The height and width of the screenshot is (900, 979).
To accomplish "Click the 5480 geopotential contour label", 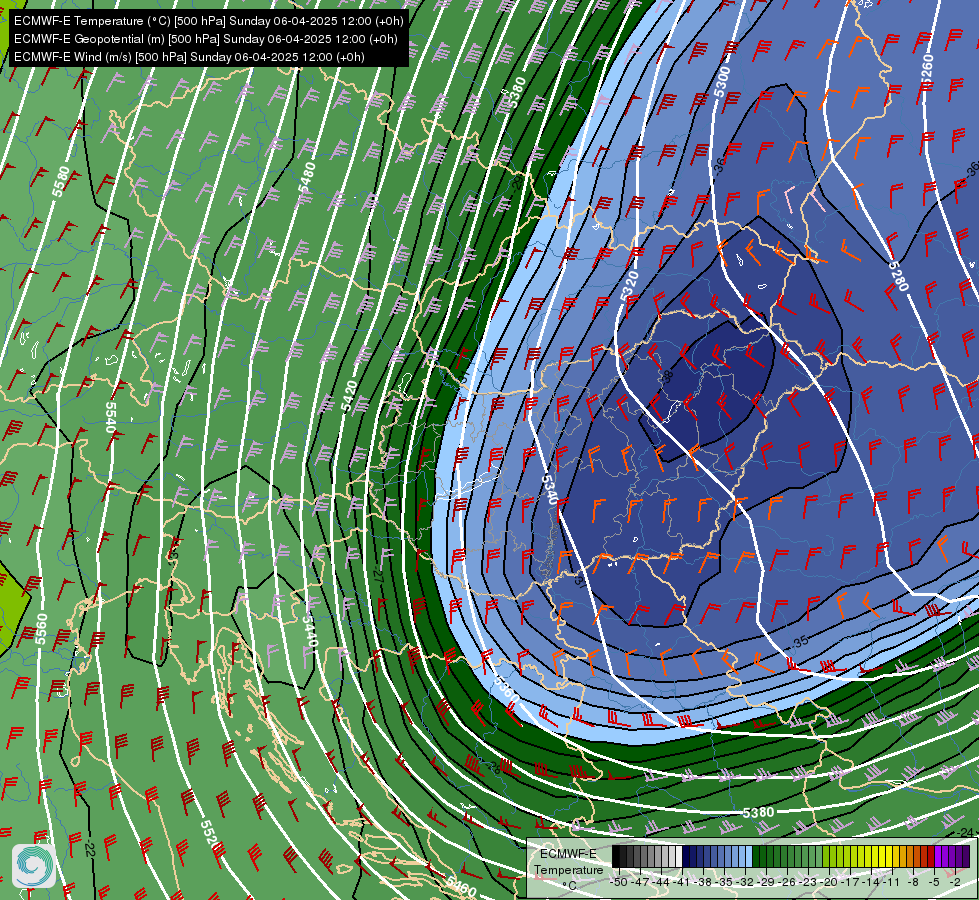I will tap(307, 177).
